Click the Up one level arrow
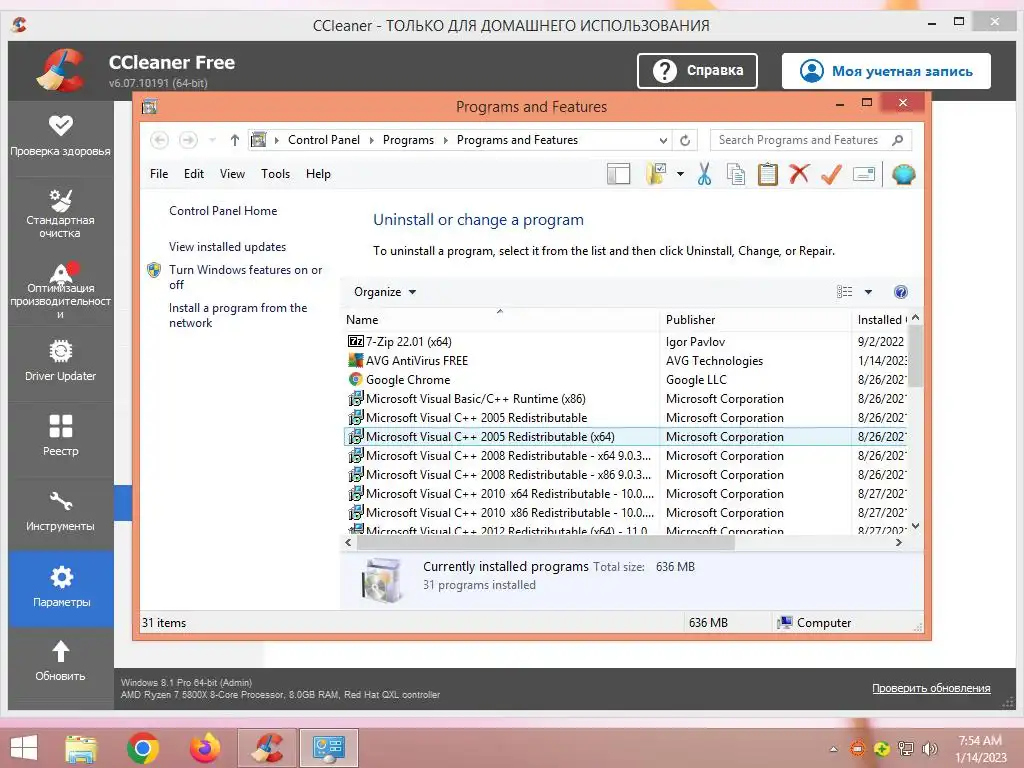 [234, 140]
